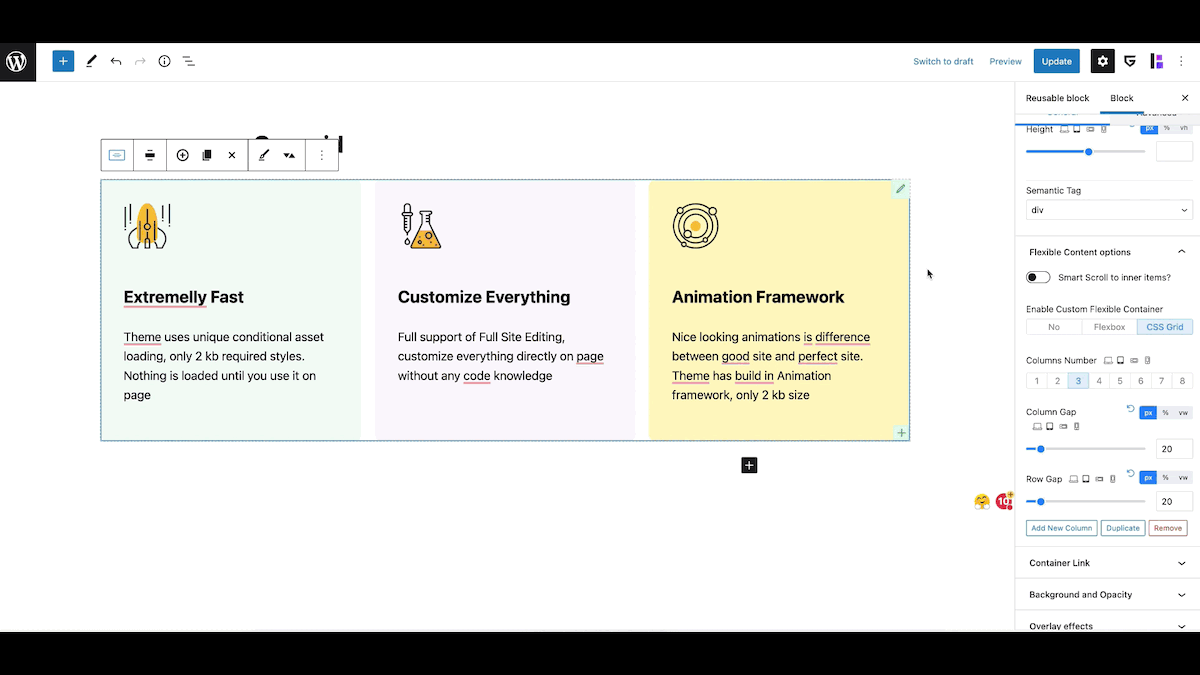Switch to the Reusable block tab
This screenshot has width=1200, height=675.
pos(1057,98)
